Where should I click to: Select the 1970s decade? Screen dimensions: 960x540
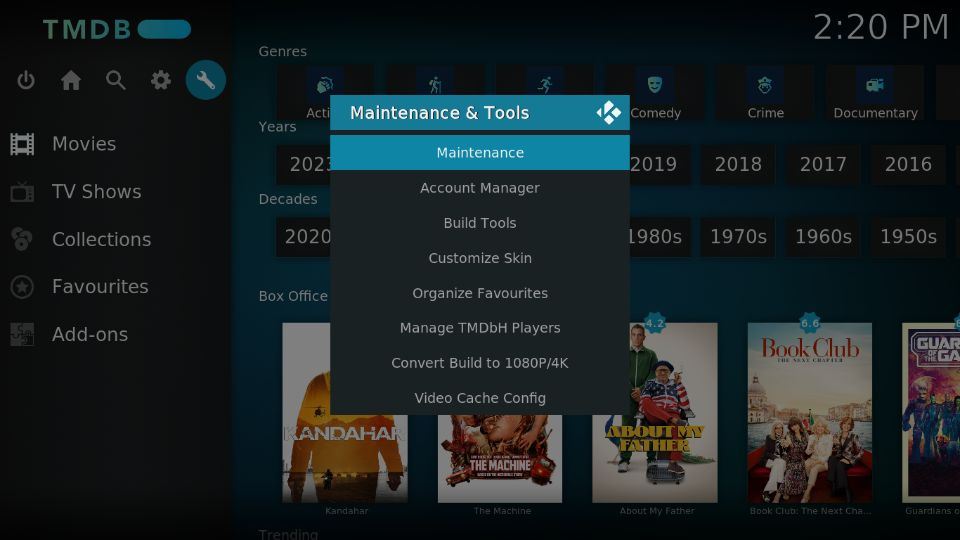point(738,236)
